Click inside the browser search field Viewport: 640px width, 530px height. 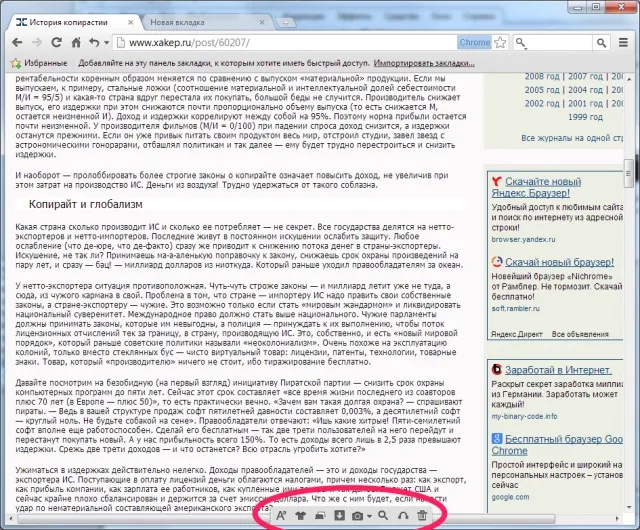click(559, 42)
